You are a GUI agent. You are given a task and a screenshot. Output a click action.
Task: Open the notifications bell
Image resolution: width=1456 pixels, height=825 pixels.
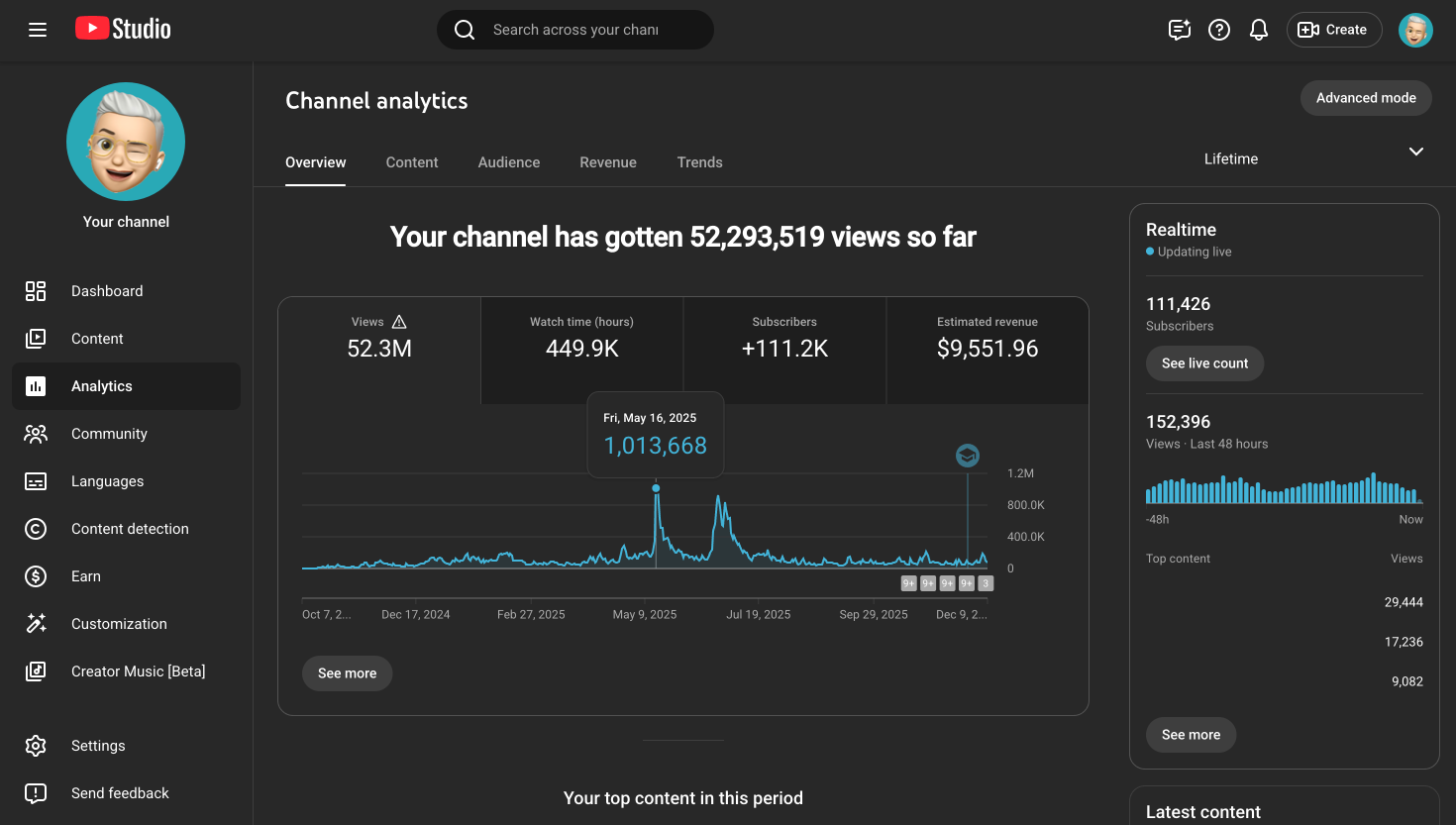[x=1259, y=30]
